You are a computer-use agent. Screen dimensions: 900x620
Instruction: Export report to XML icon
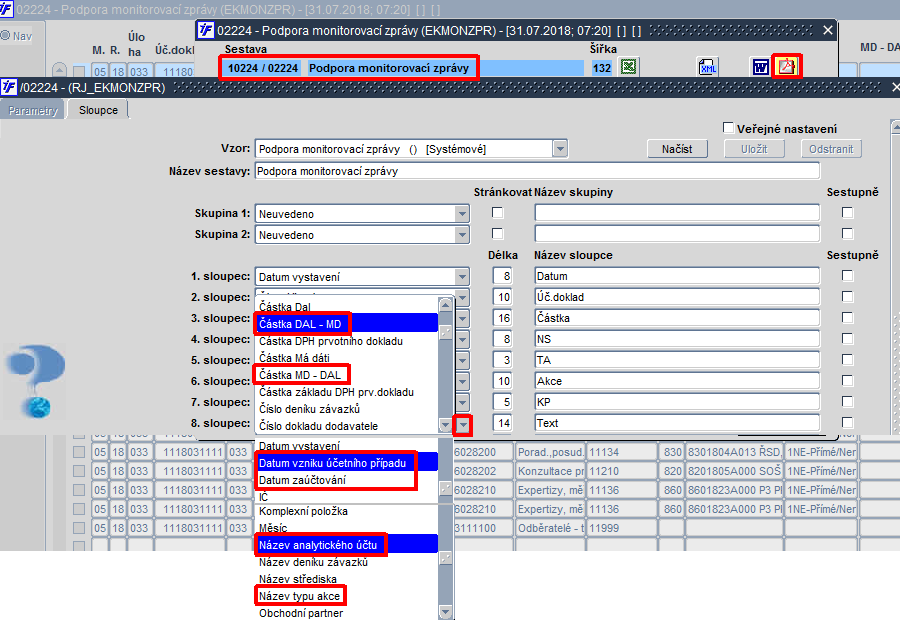tap(708, 68)
